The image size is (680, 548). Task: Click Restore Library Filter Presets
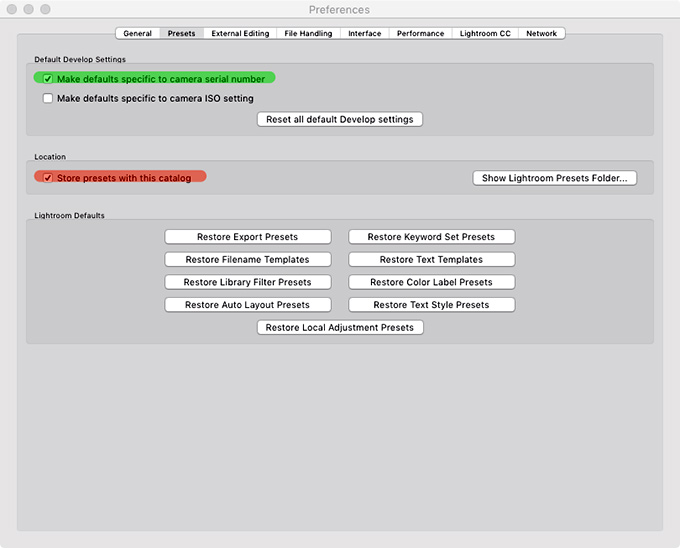248,282
